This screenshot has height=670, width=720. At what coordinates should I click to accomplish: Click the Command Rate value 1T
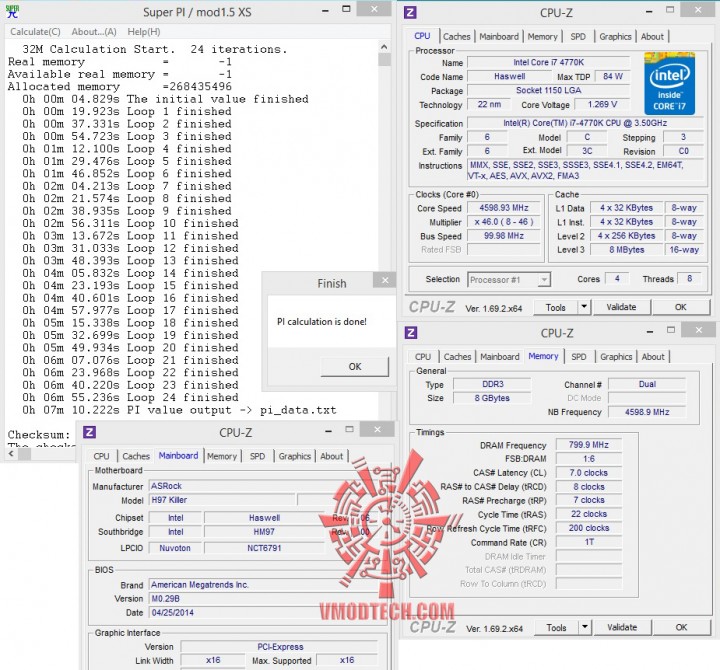coord(588,542)
